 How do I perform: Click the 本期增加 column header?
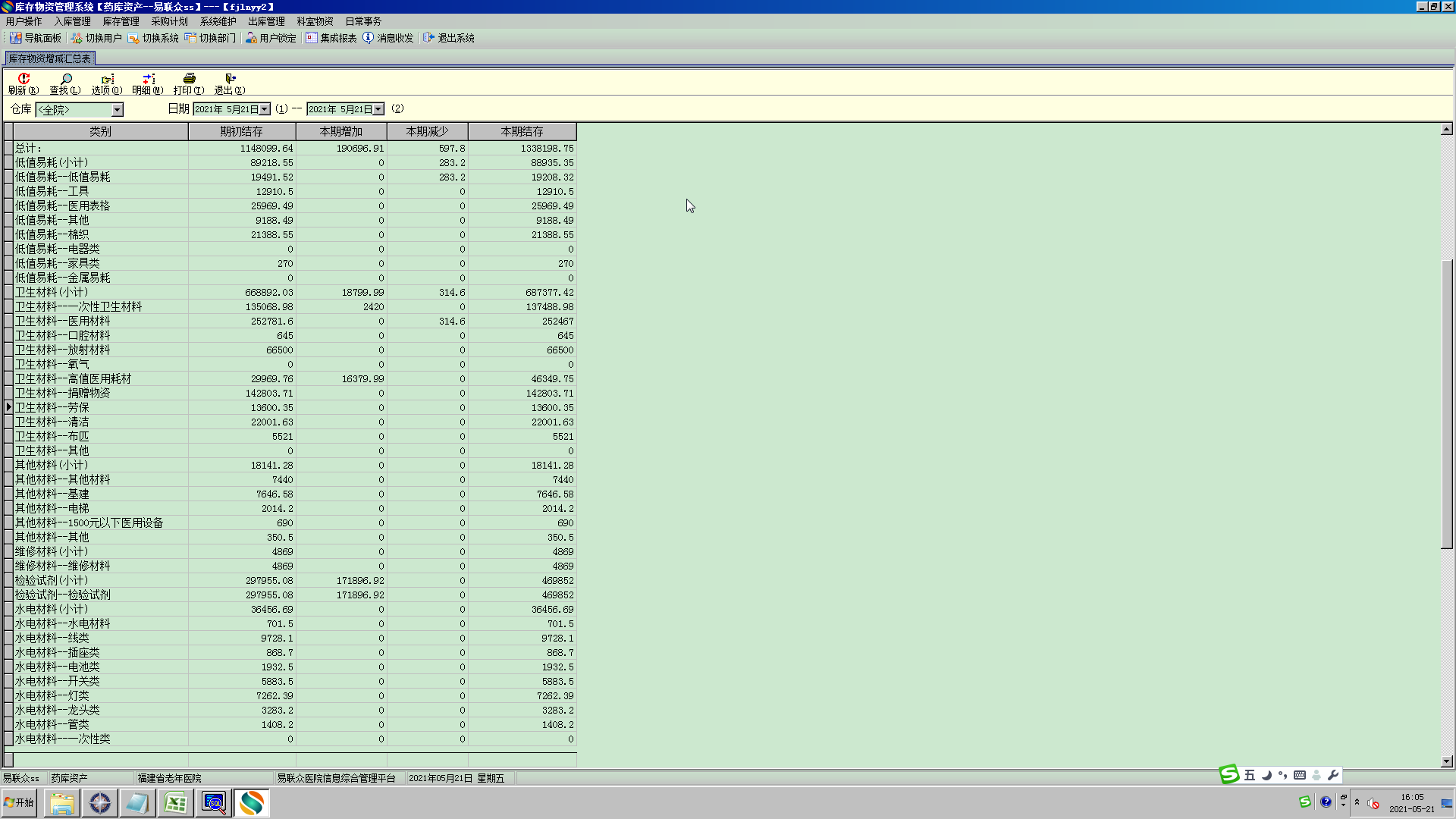point(340,131)
